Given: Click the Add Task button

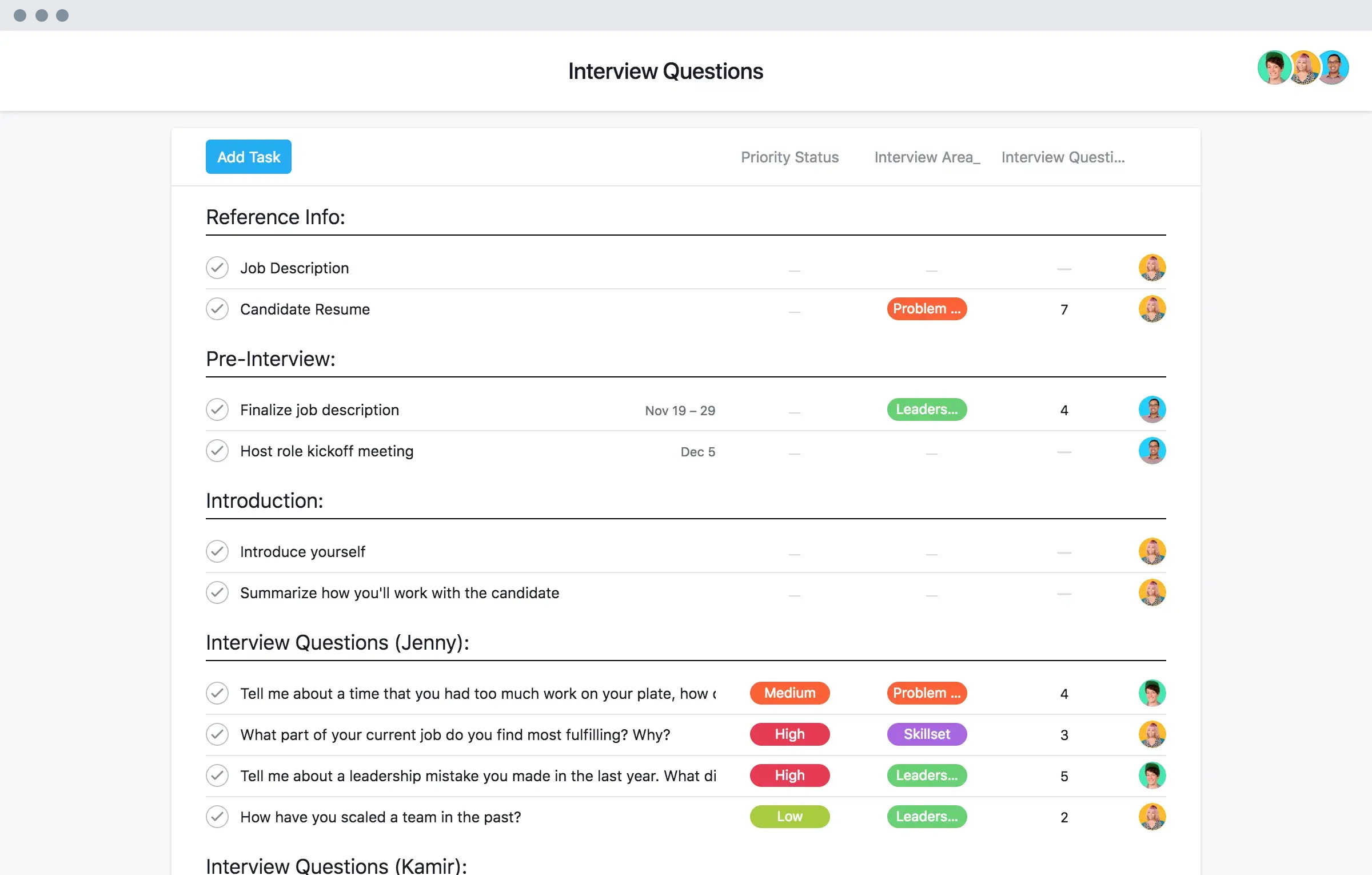Looking at the screenshot, I should (248, 156).
